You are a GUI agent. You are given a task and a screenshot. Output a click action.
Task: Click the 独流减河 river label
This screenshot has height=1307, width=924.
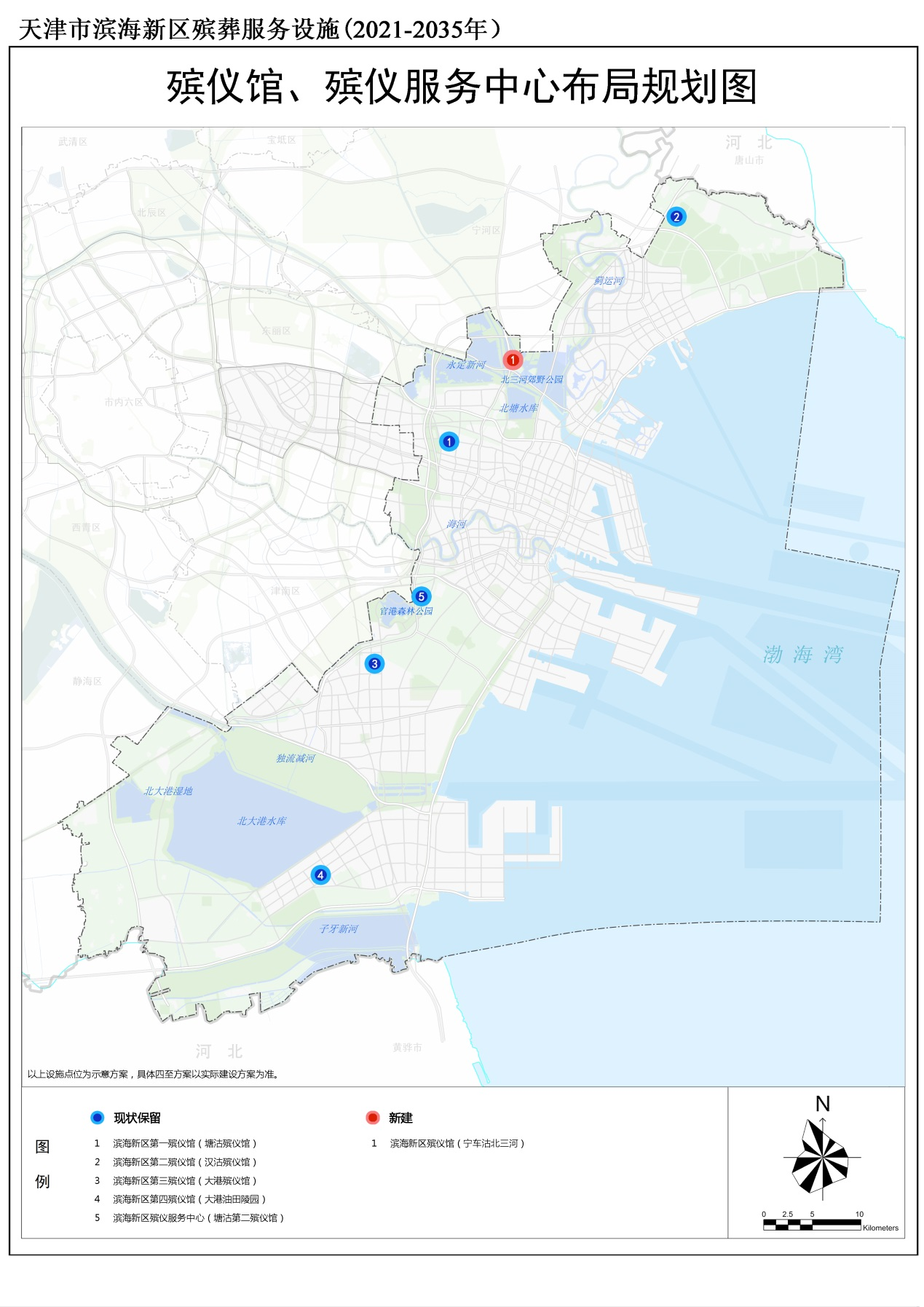point(295,759)
